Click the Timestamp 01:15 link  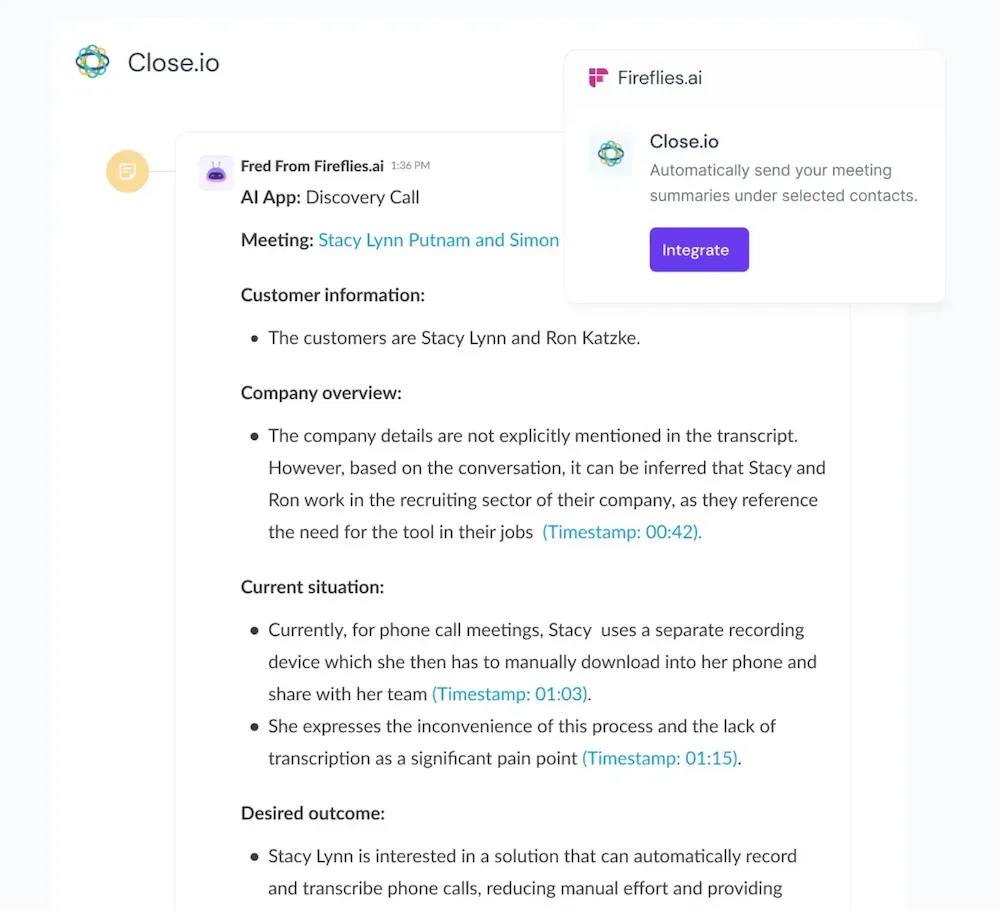tap(660, 758)
